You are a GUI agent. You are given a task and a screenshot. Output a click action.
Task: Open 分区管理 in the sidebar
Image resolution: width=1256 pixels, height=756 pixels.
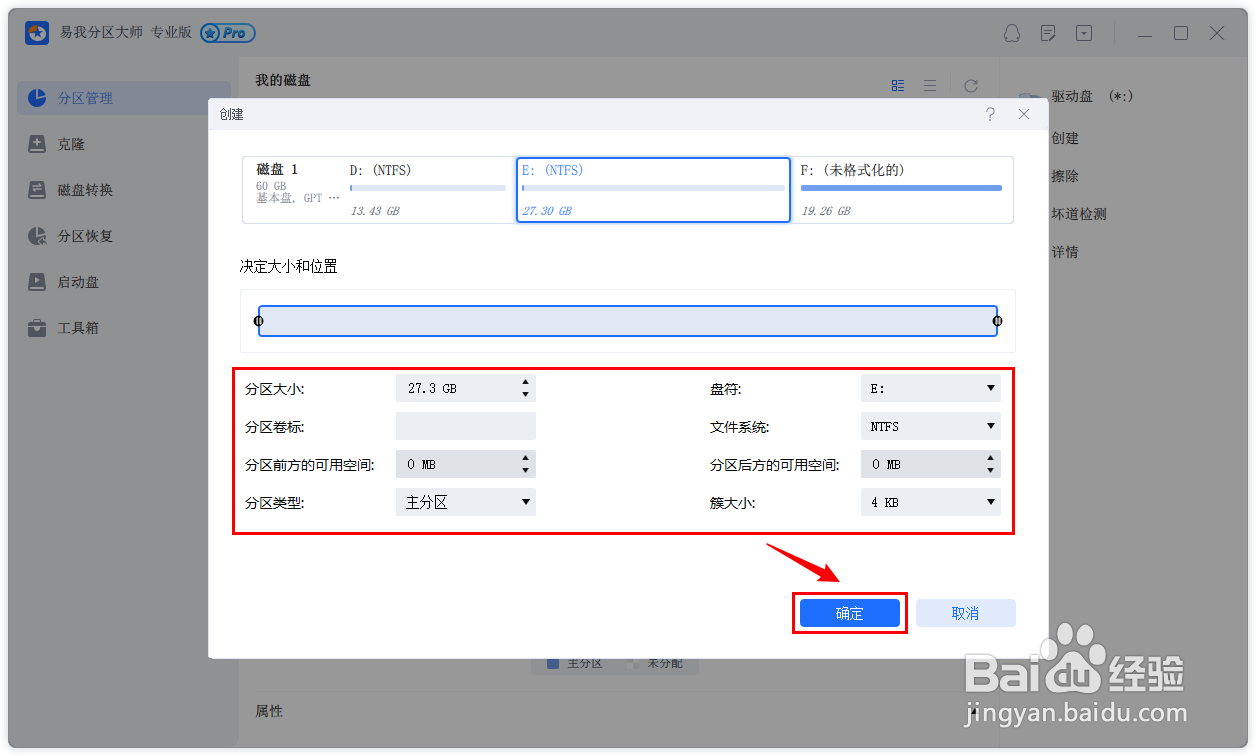tap(124, 98)
